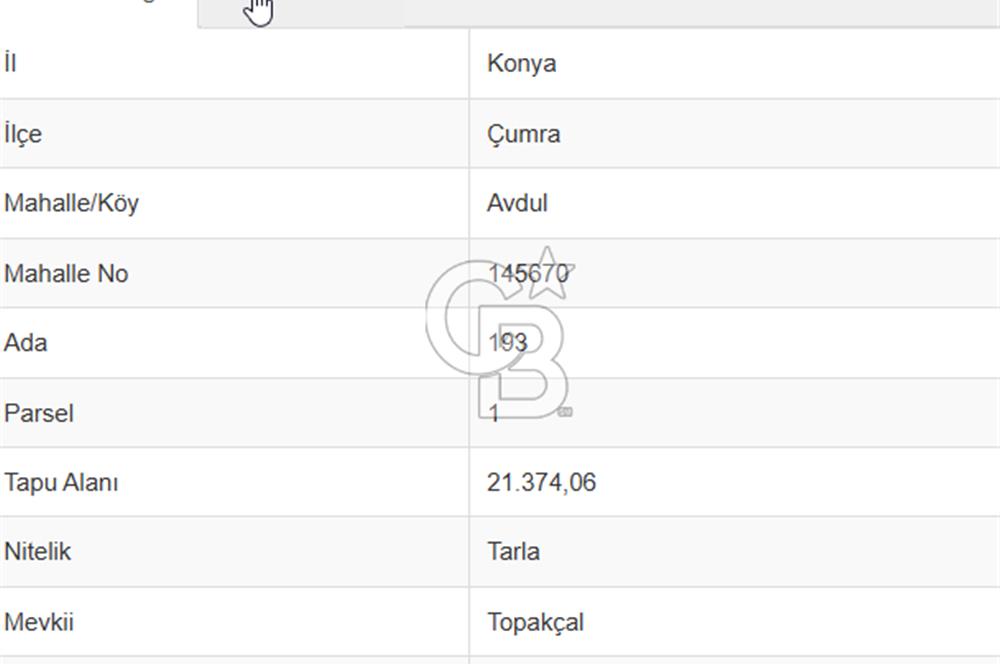Click the İlçe row label
This screenshot has width=1000, height=664.
point(23,134)
